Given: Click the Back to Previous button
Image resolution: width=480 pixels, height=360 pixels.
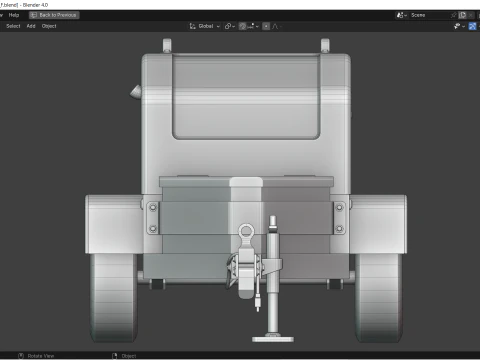Looking at the screenshot, I should [x=54, y=15].
